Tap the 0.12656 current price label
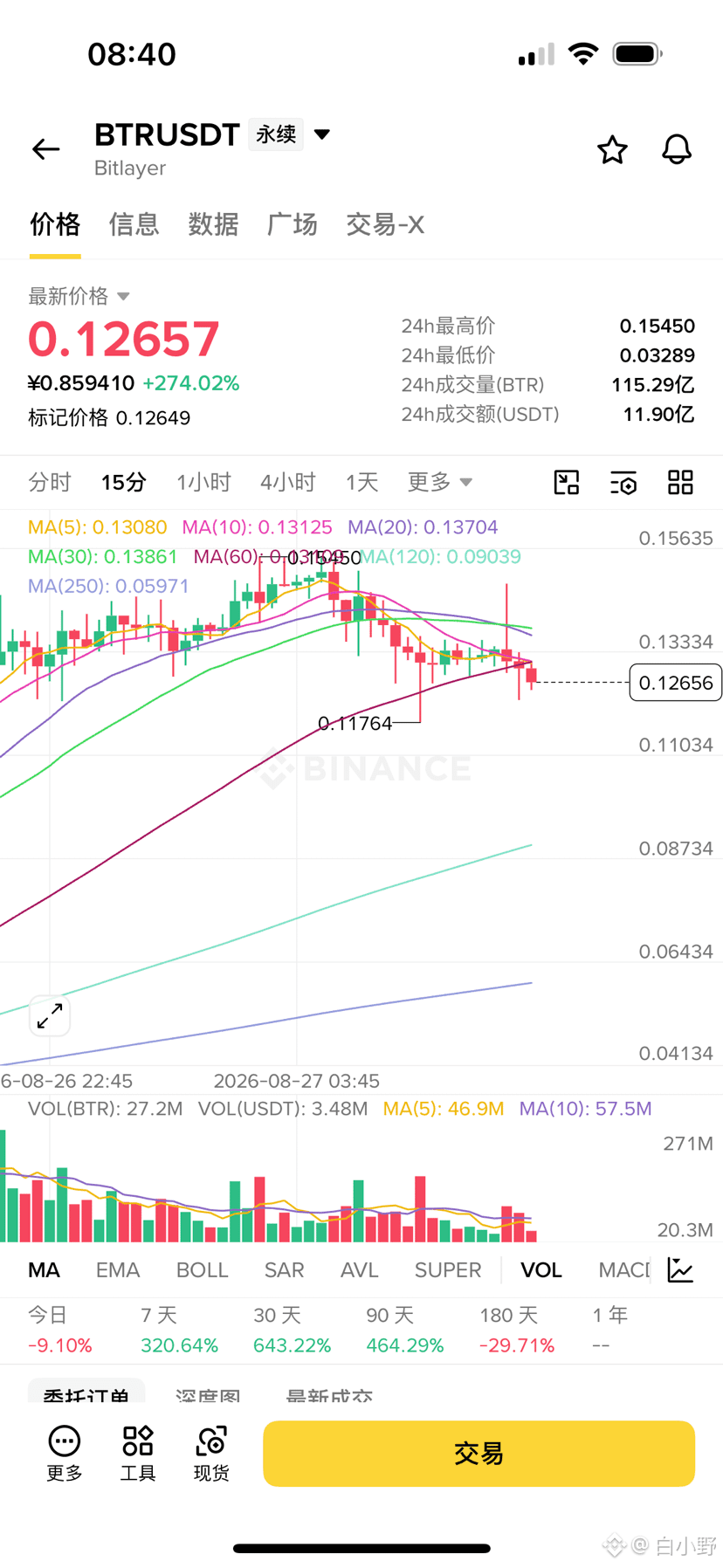 (x=676, y=683)
